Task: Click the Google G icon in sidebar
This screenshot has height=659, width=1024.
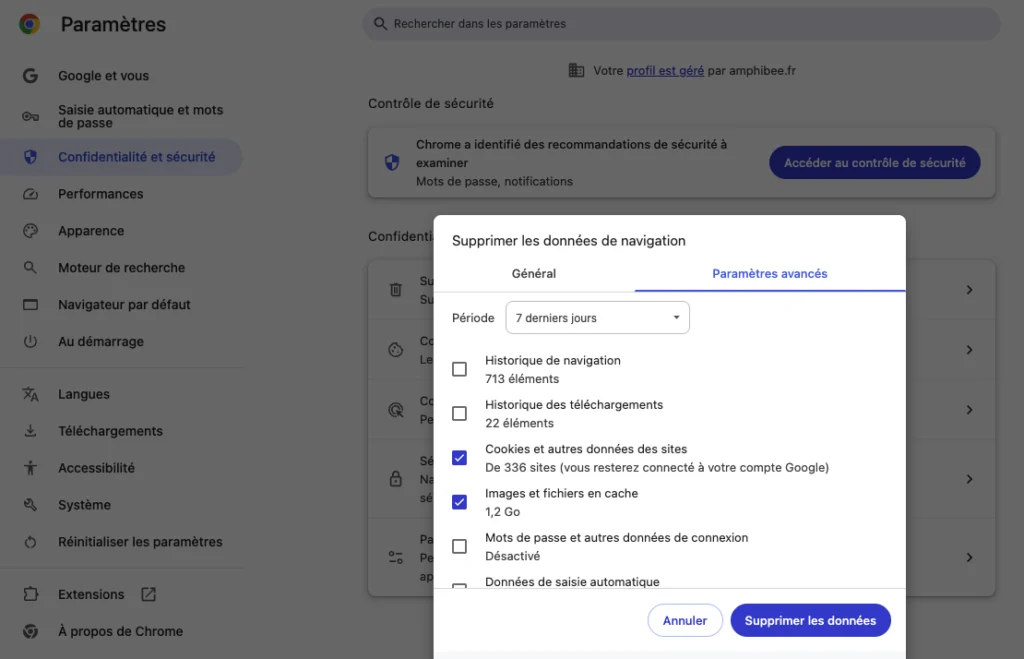Action: click(x=30, y=76)
